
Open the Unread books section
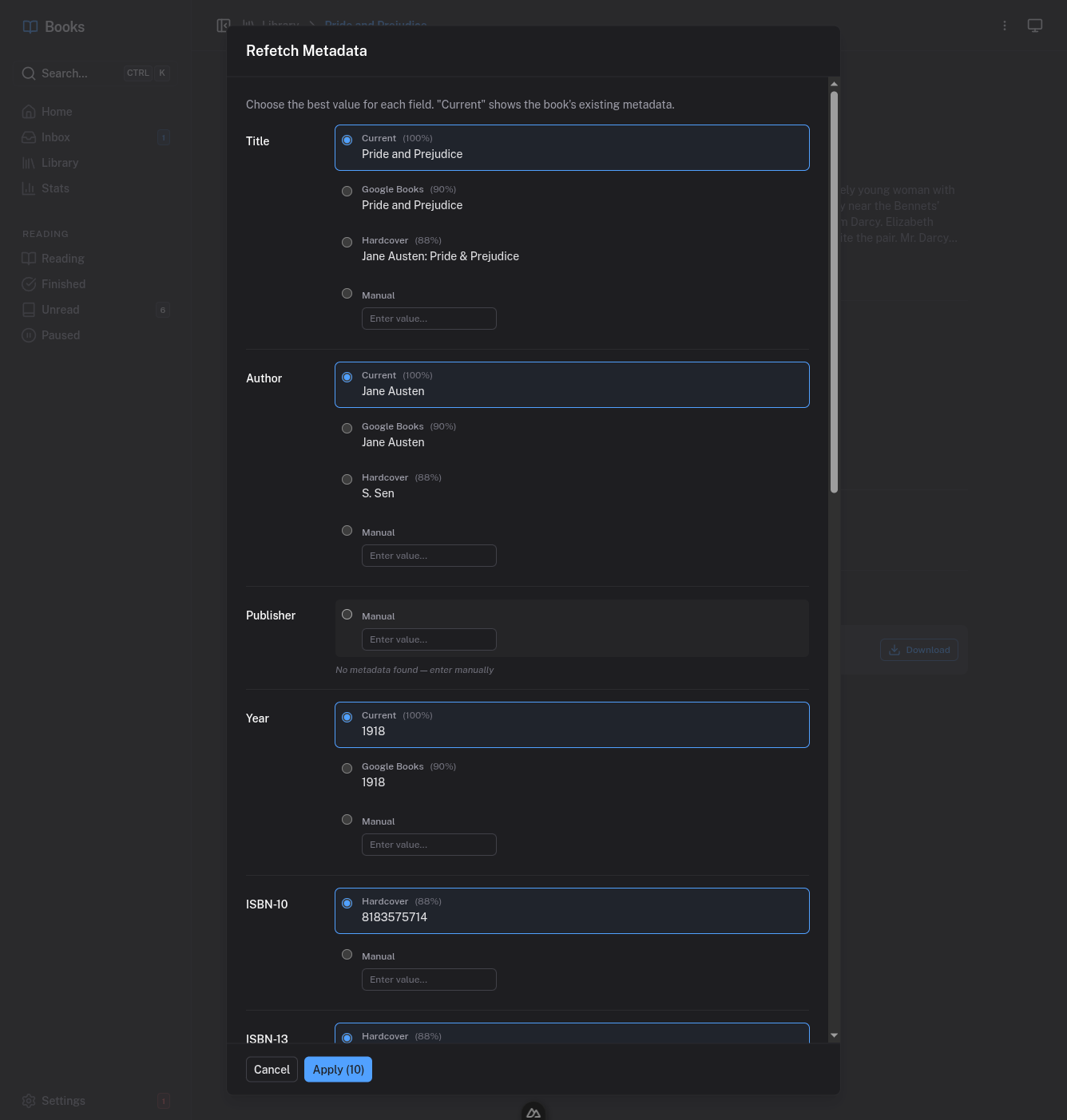click(60, 309)
